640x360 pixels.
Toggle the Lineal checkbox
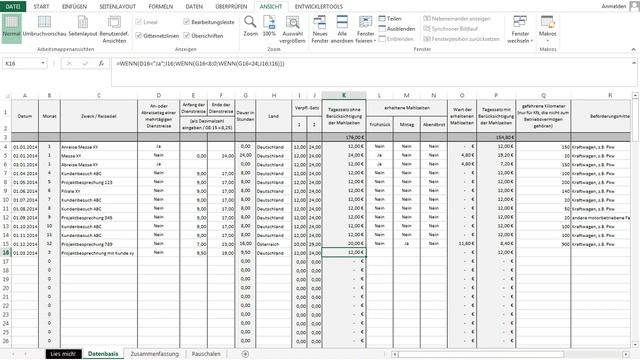(x=138, y=22)
